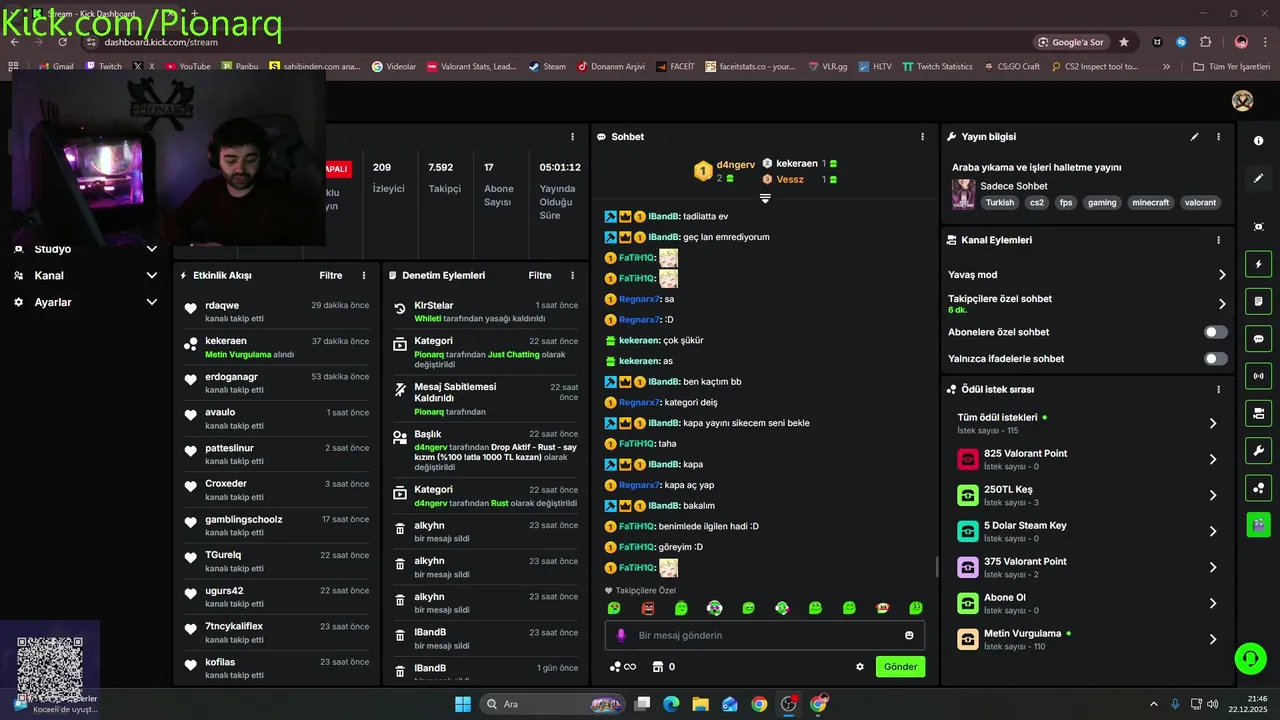Open the YouTube bookmark
The width and height of the screenshot is (1280, 720).
[188, 67]
